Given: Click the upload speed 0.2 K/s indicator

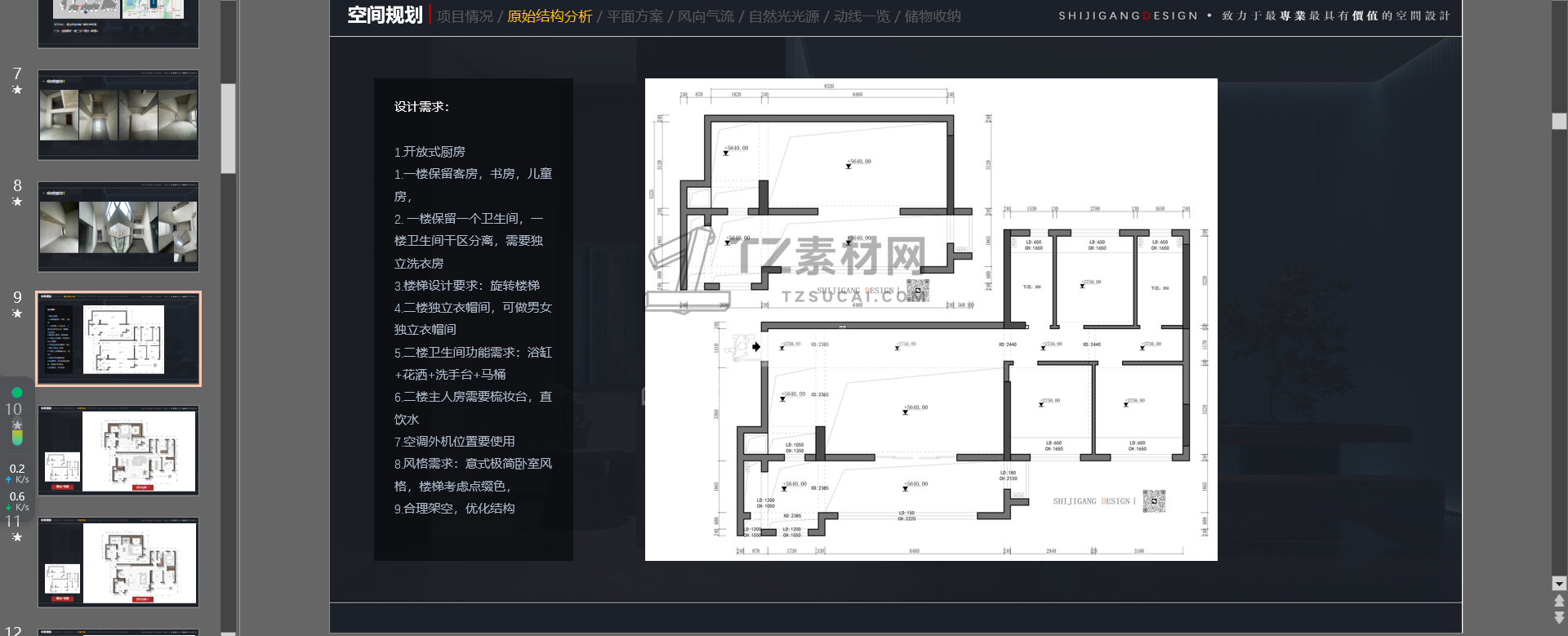Looking at the screenshot, I should pos(17,474).
